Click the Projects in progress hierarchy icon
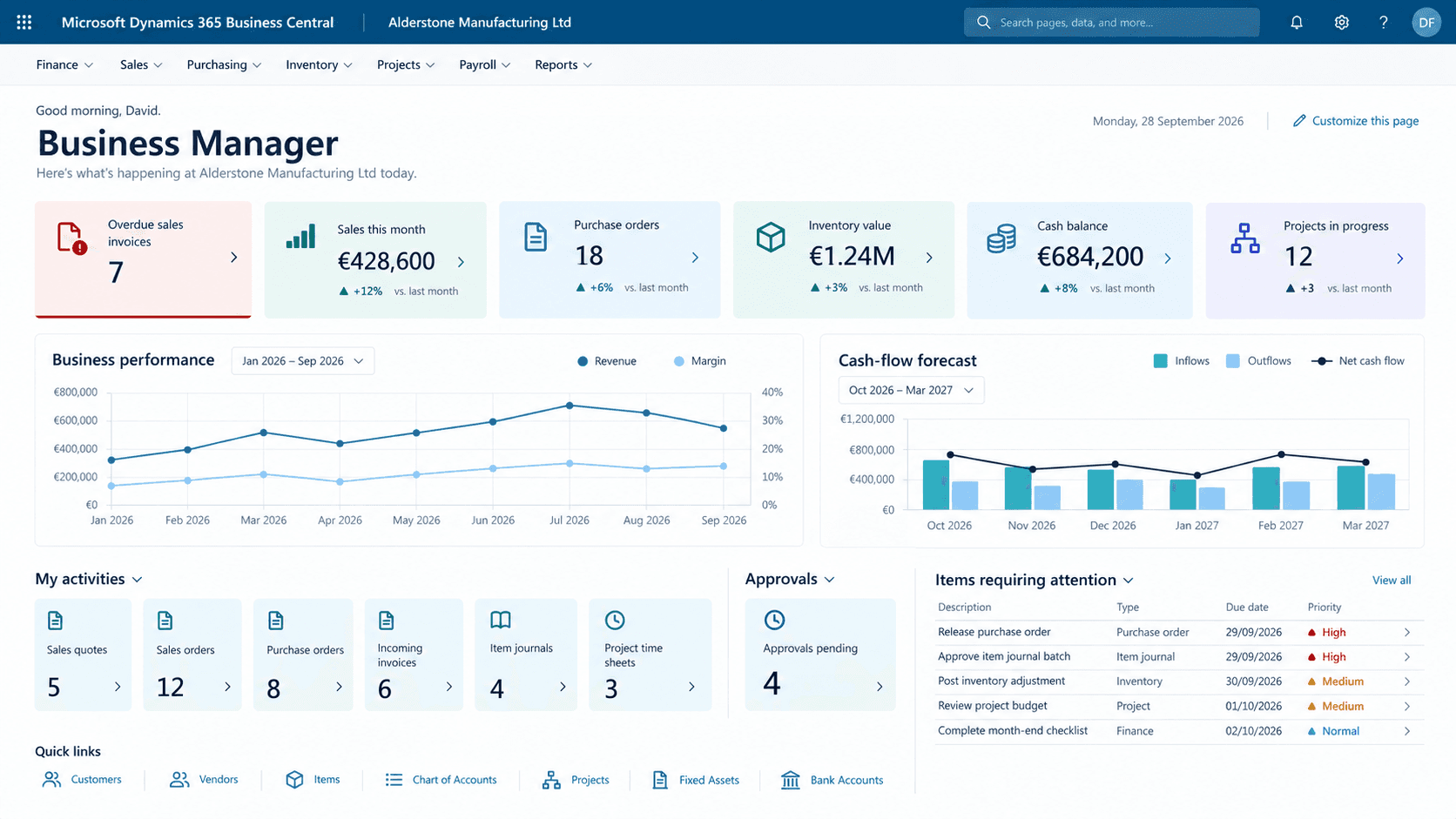The height and width of the screenshot is (819, 1456). (x=1245, y=238)
